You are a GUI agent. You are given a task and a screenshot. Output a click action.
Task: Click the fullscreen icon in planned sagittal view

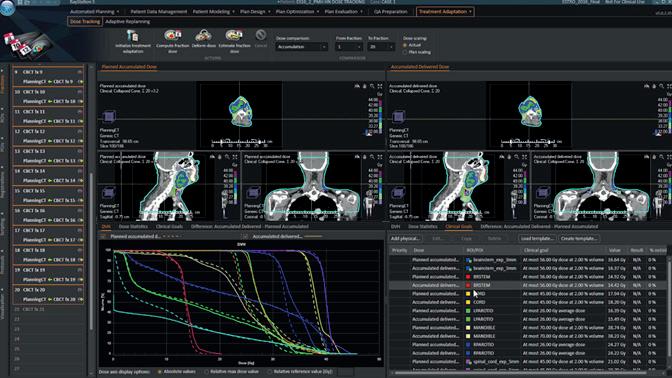pyautogui.click(x=235, y=157)
